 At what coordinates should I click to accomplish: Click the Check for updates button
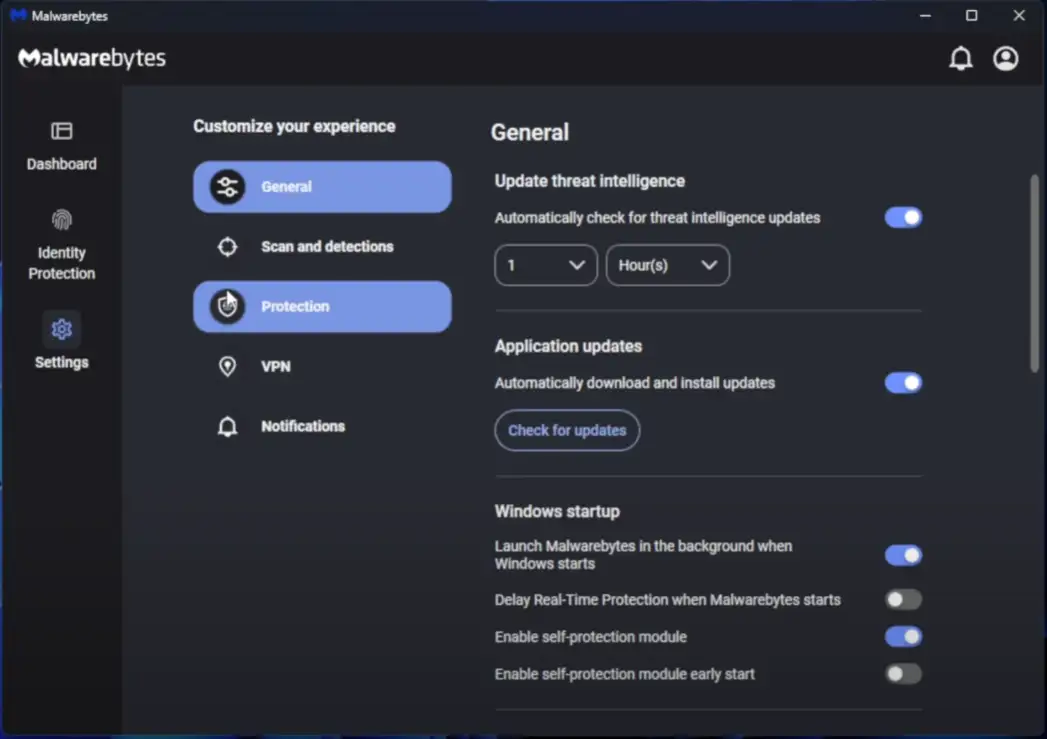567,431
